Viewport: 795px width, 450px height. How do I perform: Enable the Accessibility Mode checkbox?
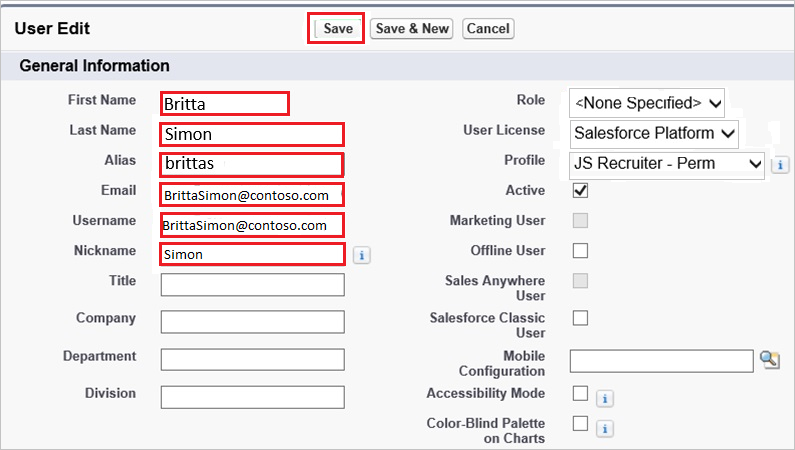tap(580, 393)
